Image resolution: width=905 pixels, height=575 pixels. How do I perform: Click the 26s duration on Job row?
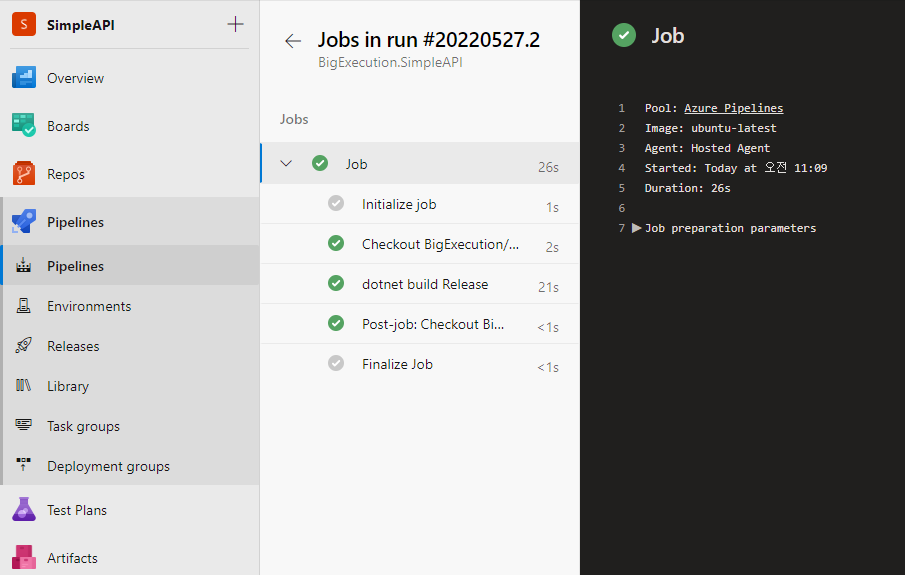(548, 167)
